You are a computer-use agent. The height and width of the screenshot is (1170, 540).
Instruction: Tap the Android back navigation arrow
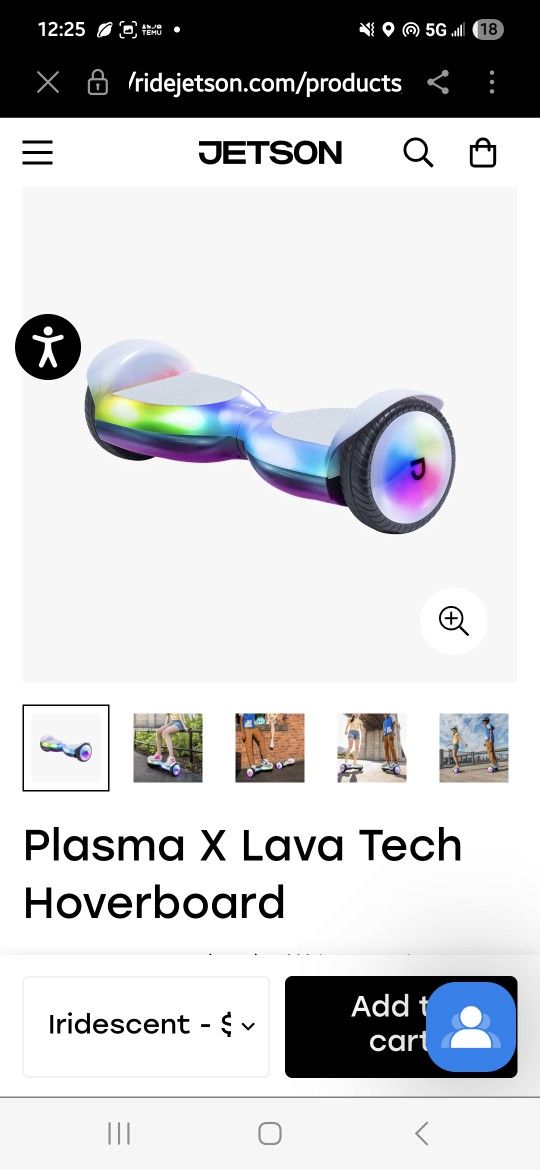[x=421, y=1133]
